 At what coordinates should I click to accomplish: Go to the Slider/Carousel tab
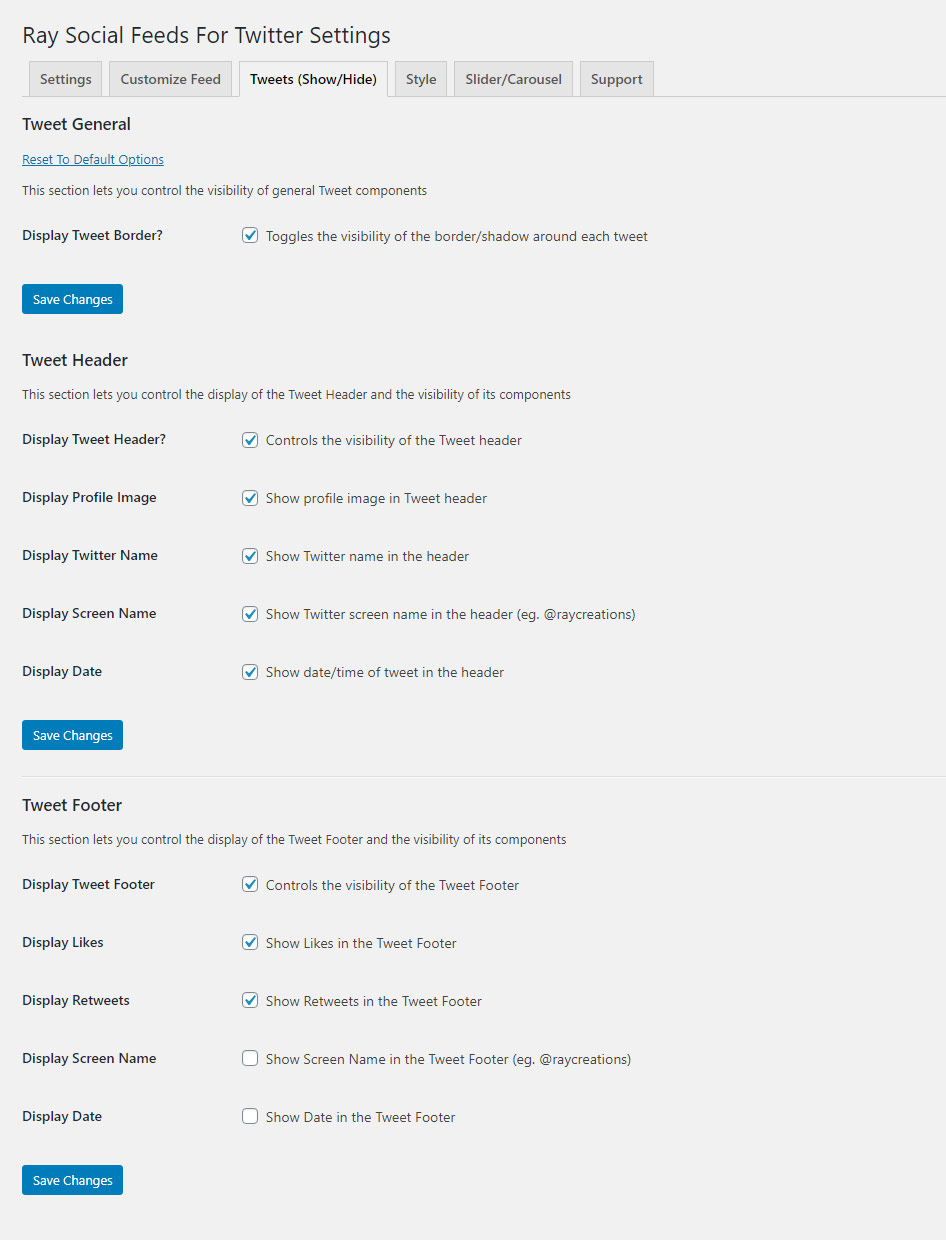pyautogui.click(x=513, y=79)
